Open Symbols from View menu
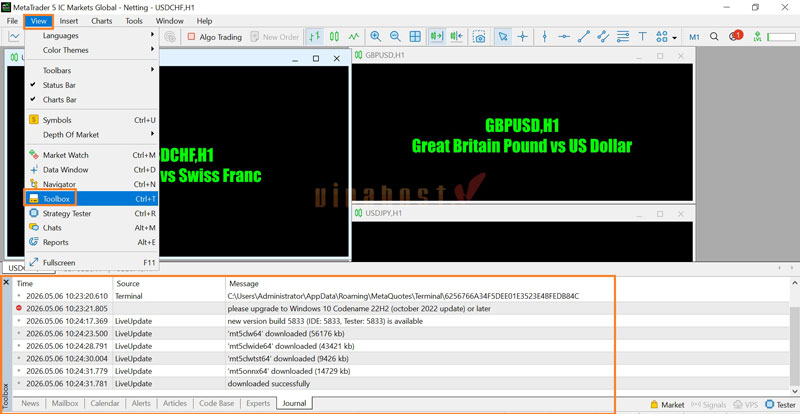Screen dimensions: 800x414 [x=92, y=120]
